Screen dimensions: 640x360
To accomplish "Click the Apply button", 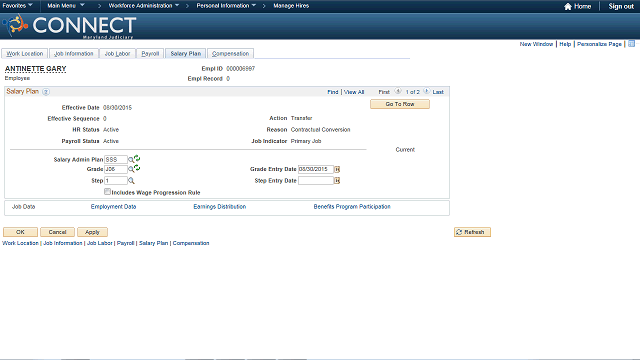I will pos(92,232).
